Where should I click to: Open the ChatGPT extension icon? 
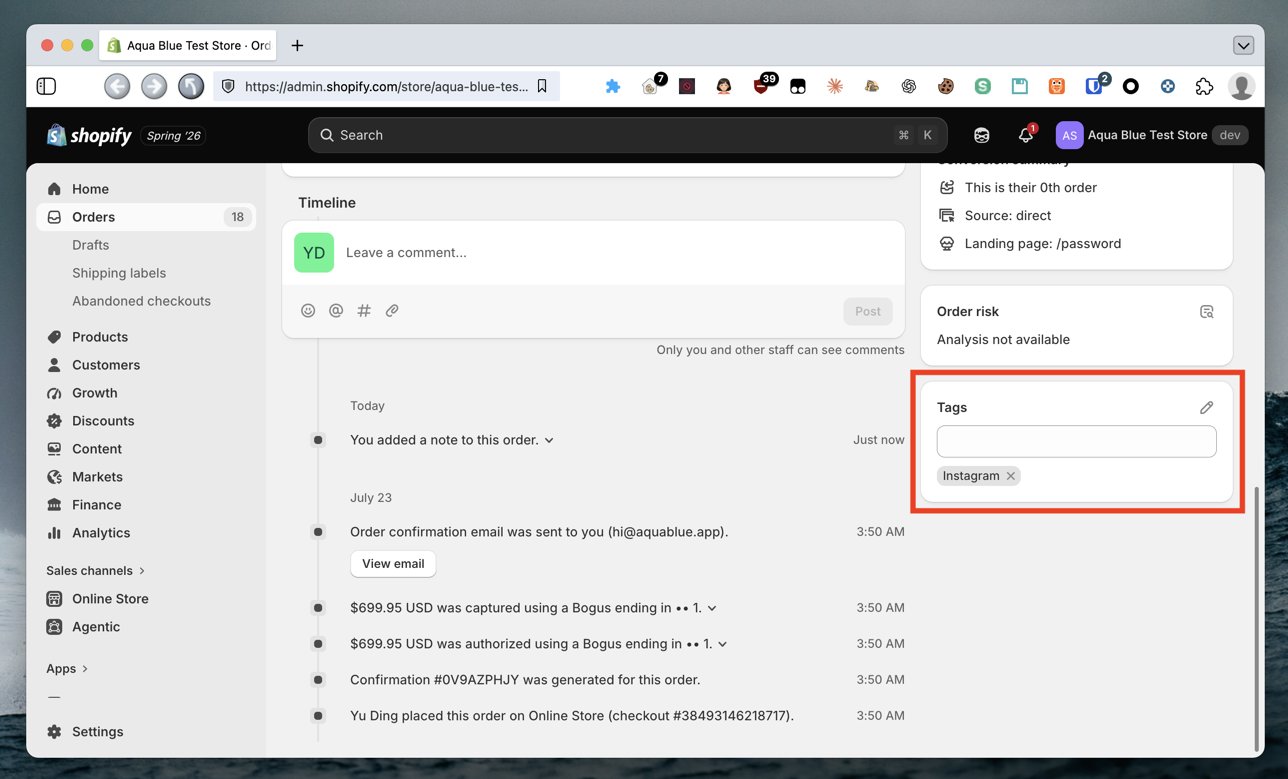pos(909,87)
